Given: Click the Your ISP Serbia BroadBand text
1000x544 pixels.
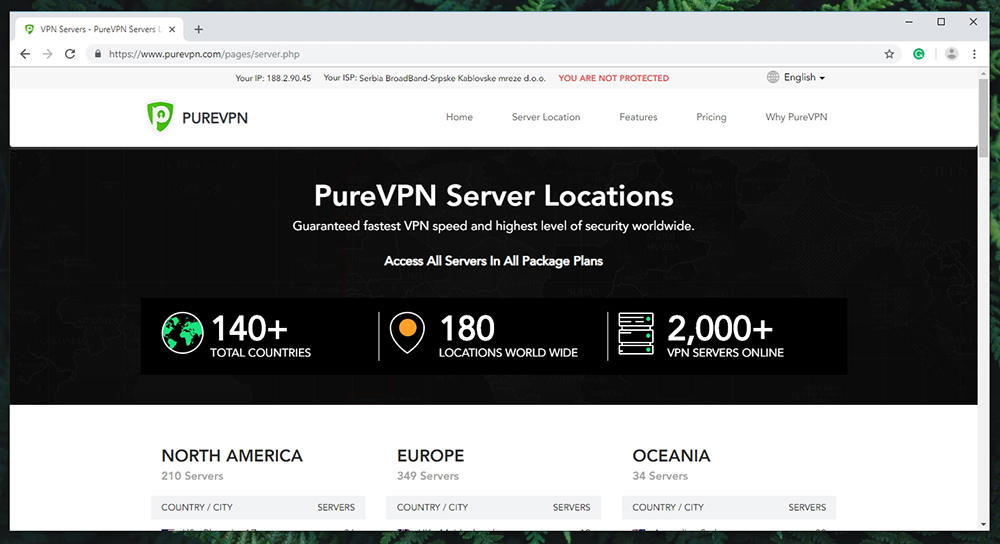Looking at the screenshot, I should coord(434,78).
